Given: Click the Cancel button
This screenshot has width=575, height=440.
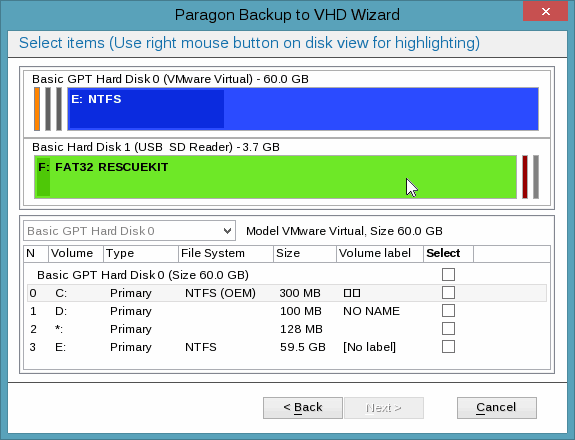Looking at the screenshot, I should coord(497,408).
